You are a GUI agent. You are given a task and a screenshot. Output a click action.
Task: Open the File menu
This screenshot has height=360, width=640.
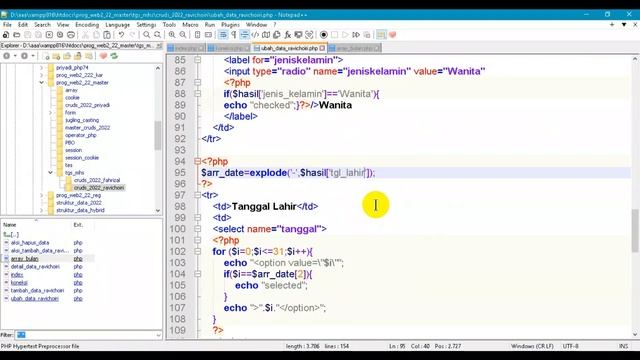pyautogui.click(x=7, y=24)
